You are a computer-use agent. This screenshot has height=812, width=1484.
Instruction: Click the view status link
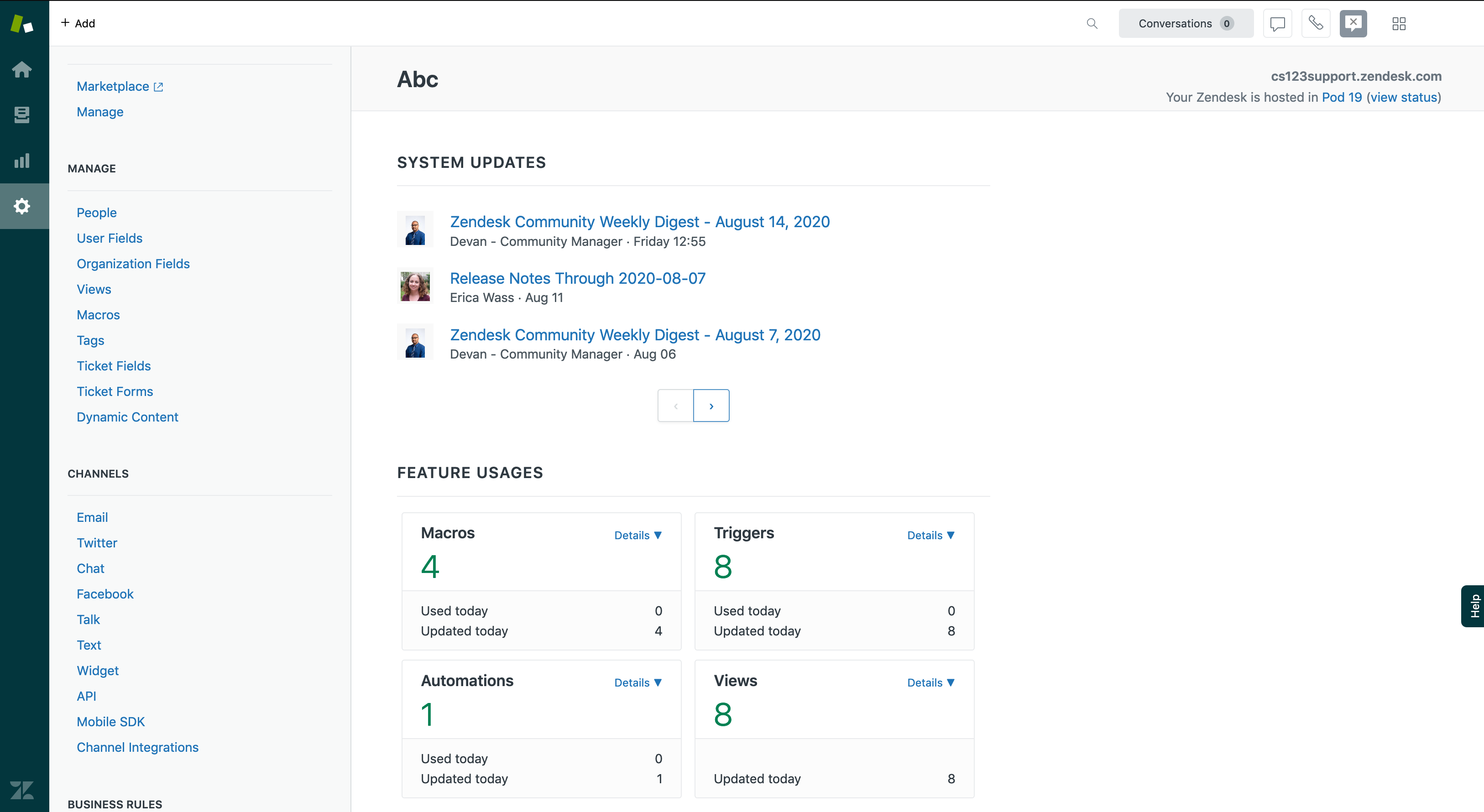1404,97
